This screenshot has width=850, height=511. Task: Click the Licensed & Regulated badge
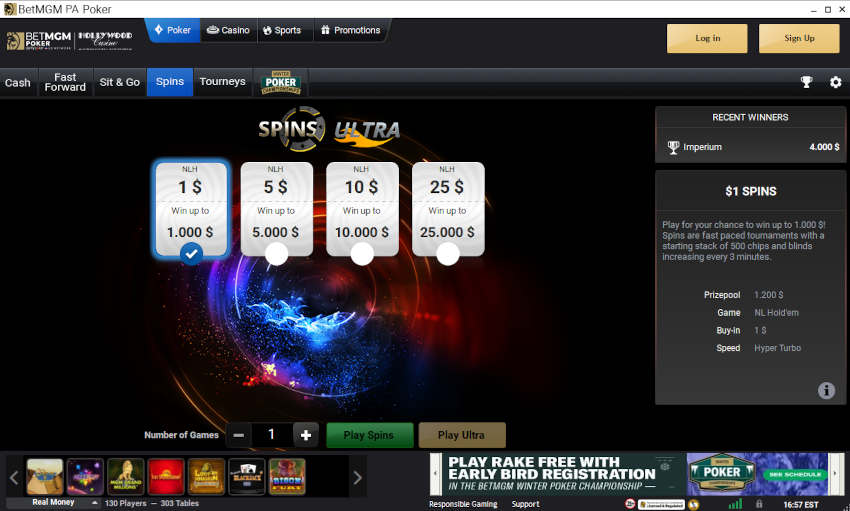tap(661, 504)
